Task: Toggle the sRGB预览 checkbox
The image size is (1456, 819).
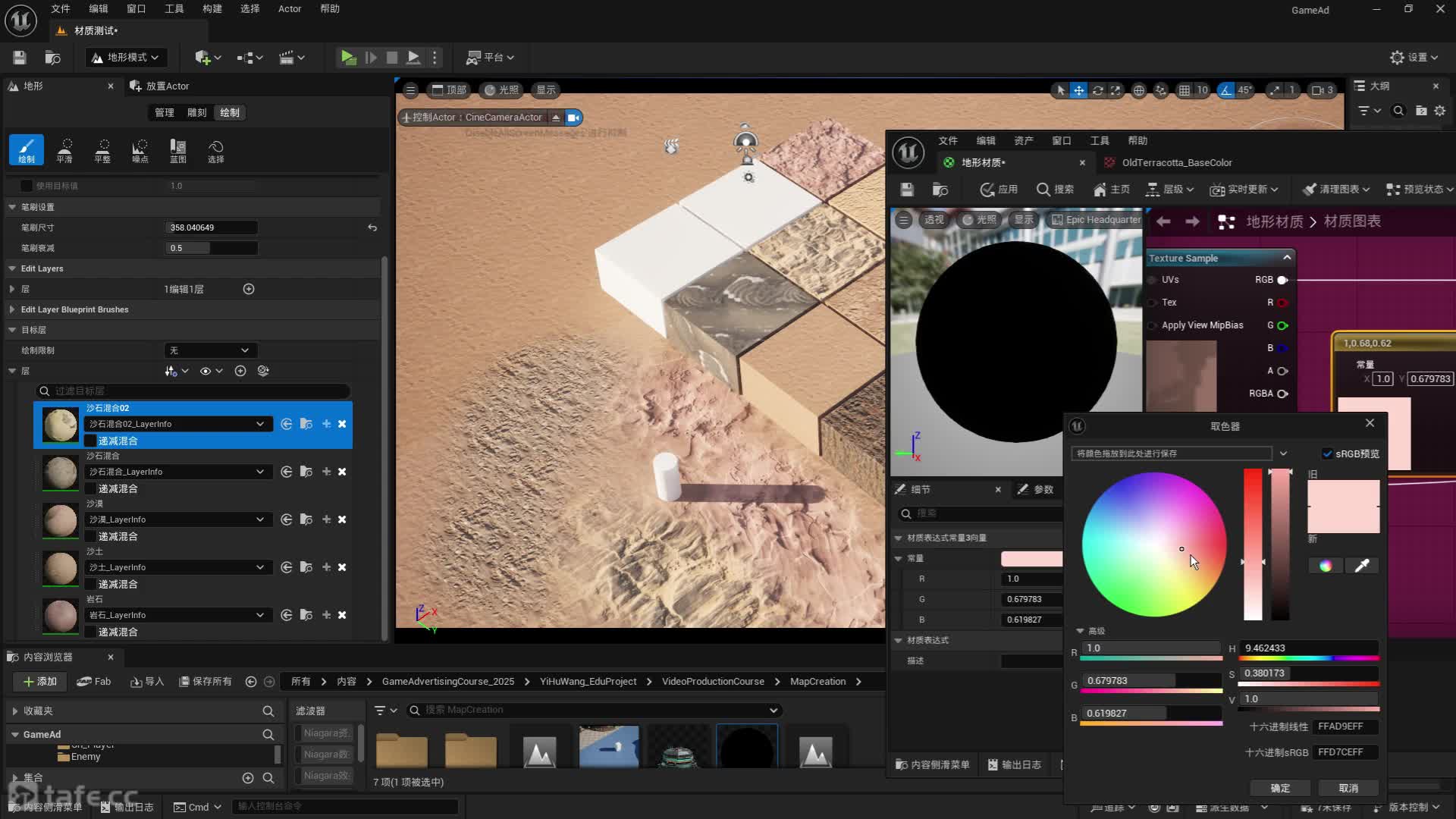Action: point(1327,453)
